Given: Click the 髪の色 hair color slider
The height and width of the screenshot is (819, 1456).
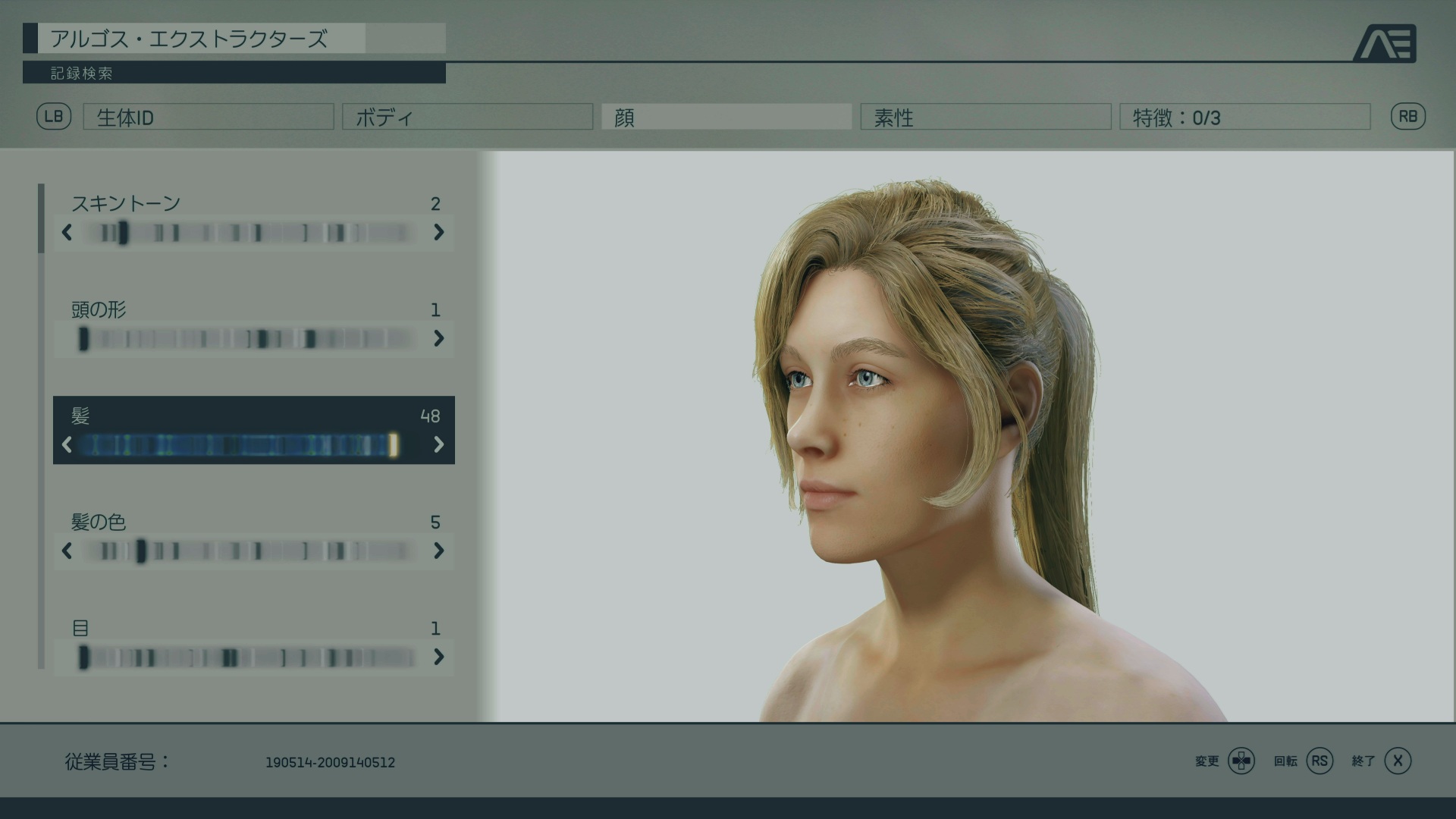Looking at the screenshot, I should click(250, 551).
